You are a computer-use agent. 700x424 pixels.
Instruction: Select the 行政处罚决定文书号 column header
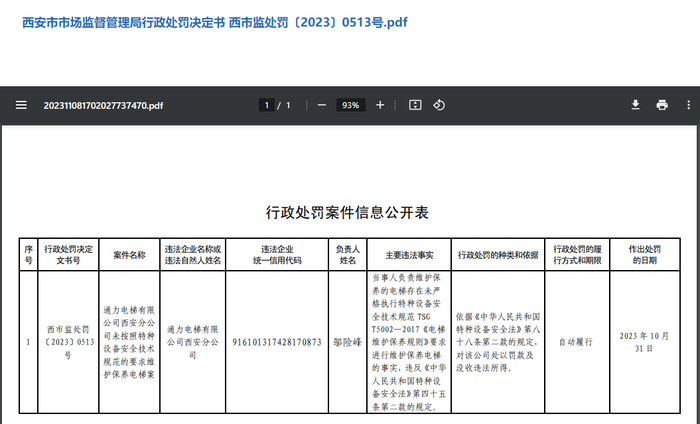68,255
